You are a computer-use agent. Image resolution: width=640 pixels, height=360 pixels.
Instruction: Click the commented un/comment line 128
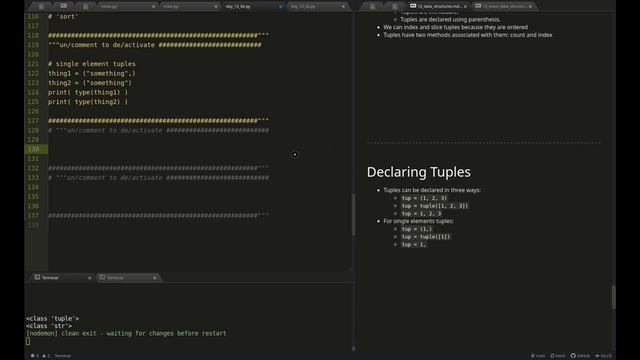(158, 131)
